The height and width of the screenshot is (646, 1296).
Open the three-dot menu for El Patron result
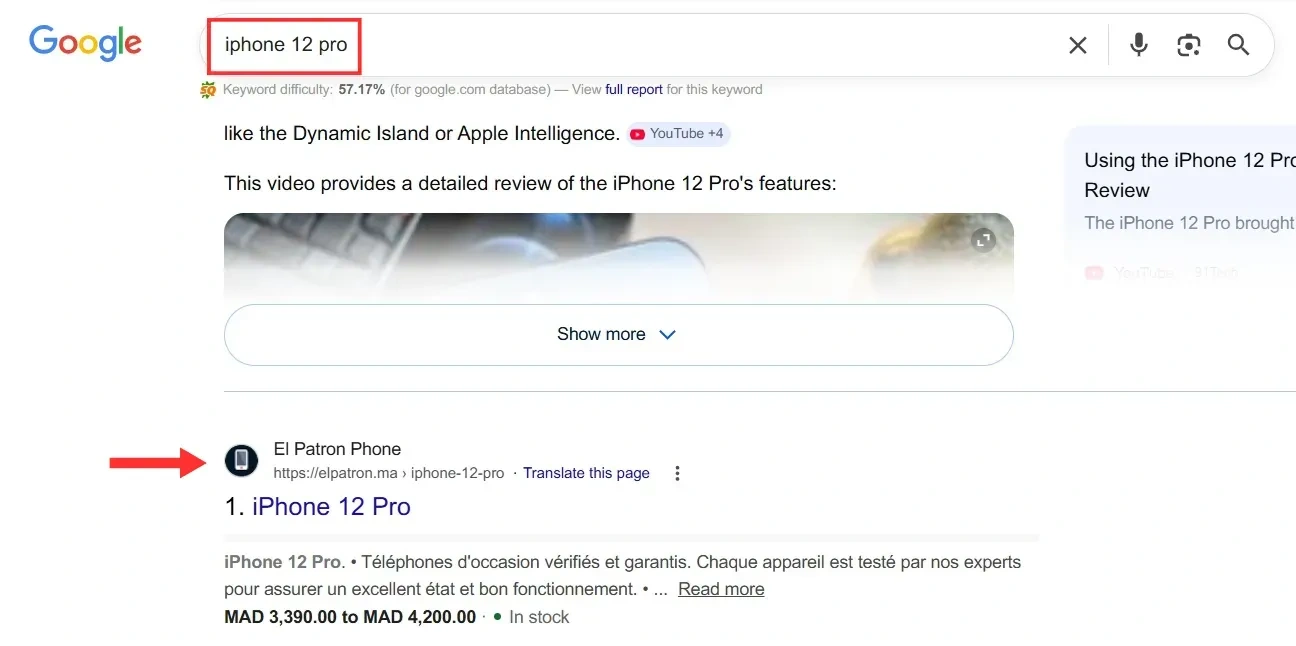(x=677, y=473)
